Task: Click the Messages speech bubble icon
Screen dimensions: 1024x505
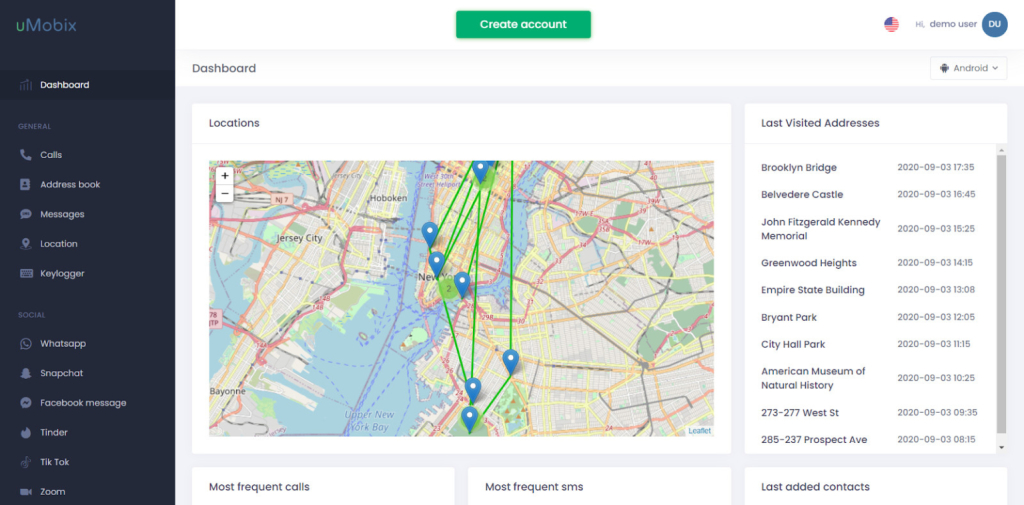Action: [26, 214]
